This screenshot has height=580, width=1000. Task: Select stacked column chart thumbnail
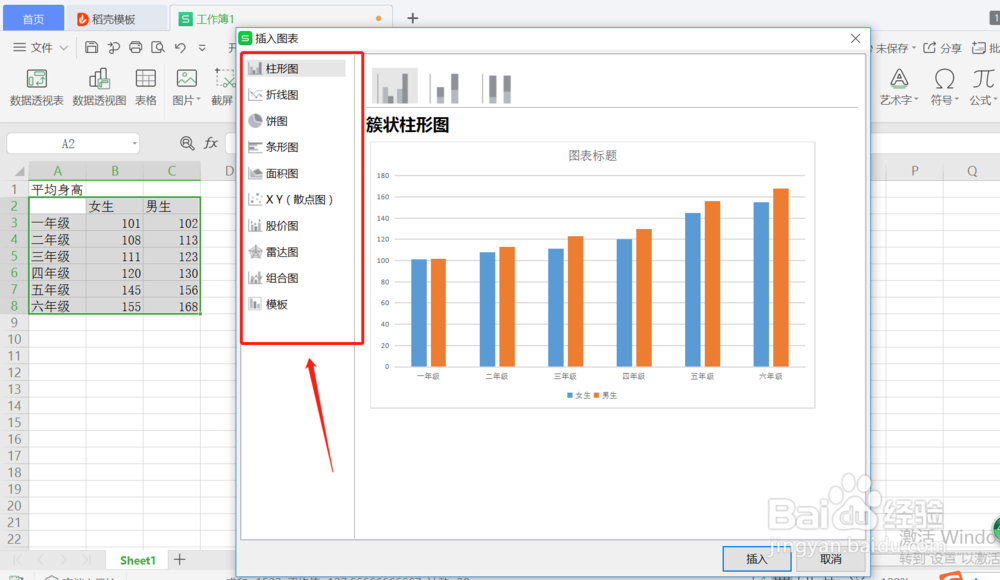[446, 87]
